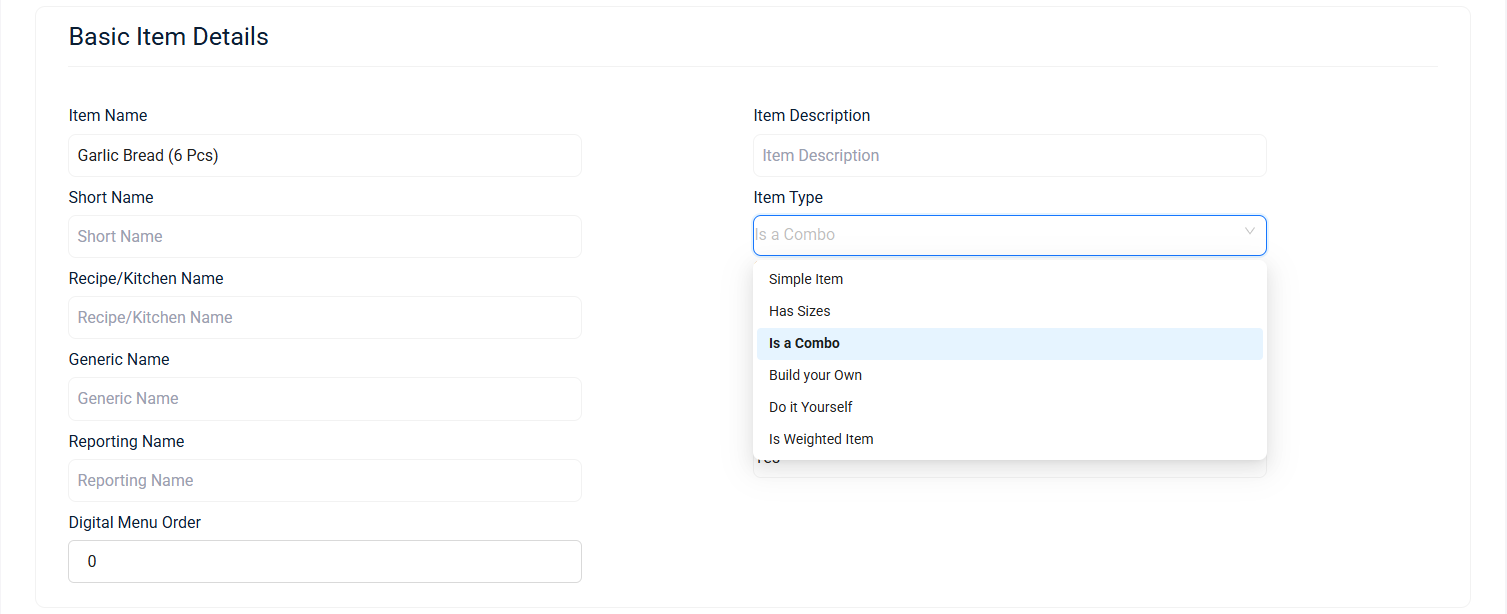Image resolution: width=1507 pixels, height=614 pixels.
Task: Click into the Recipe/Kitchen Name input
Action: click(x=324, y=318)
